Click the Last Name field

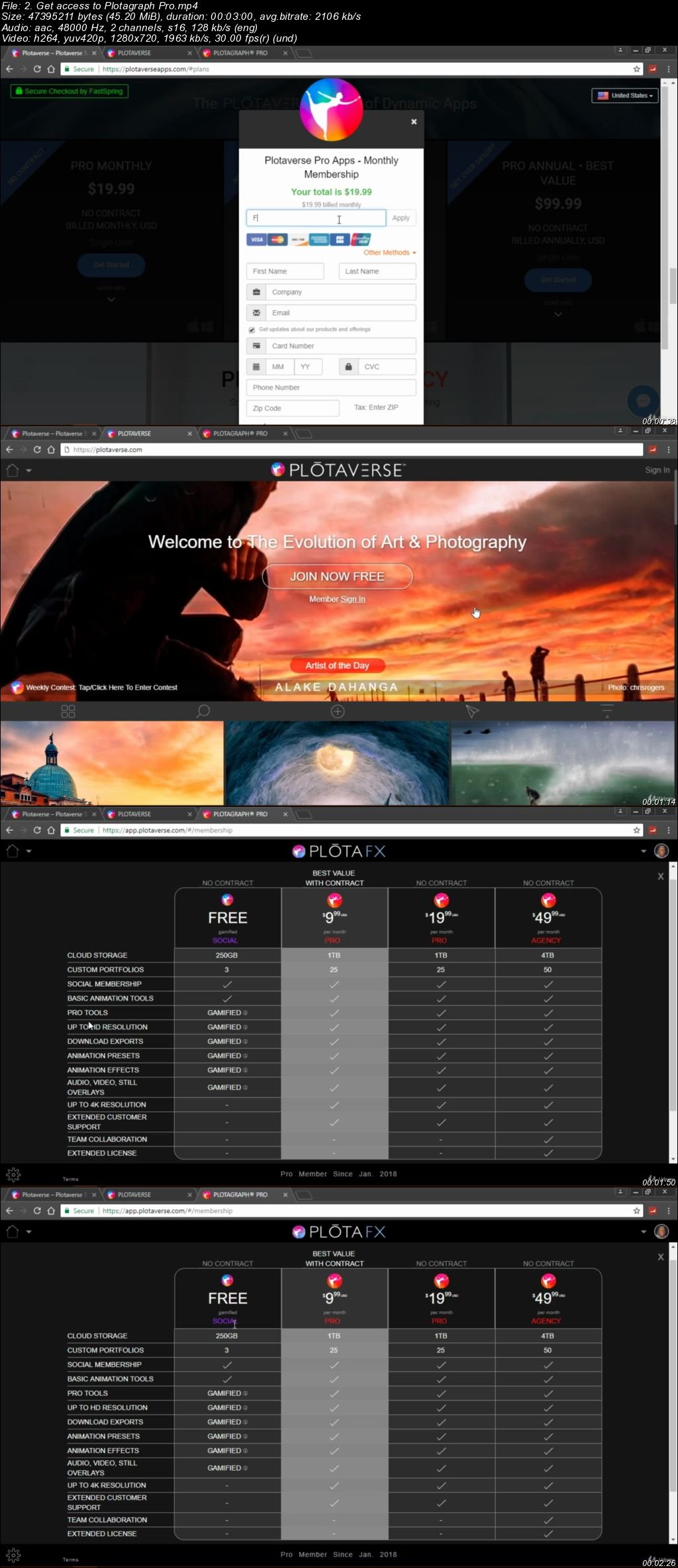[x=377, y=271]
